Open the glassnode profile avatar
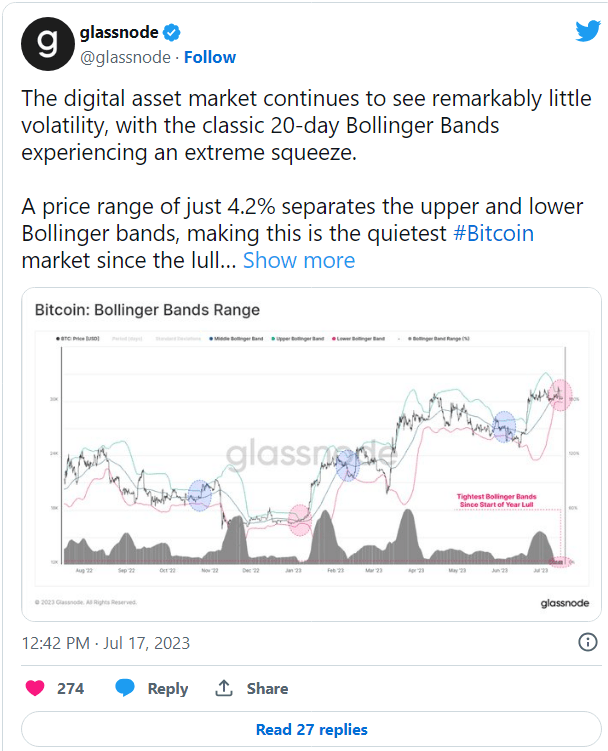The image size is (608, 751). pyautogui.click(x=48, y=44)
